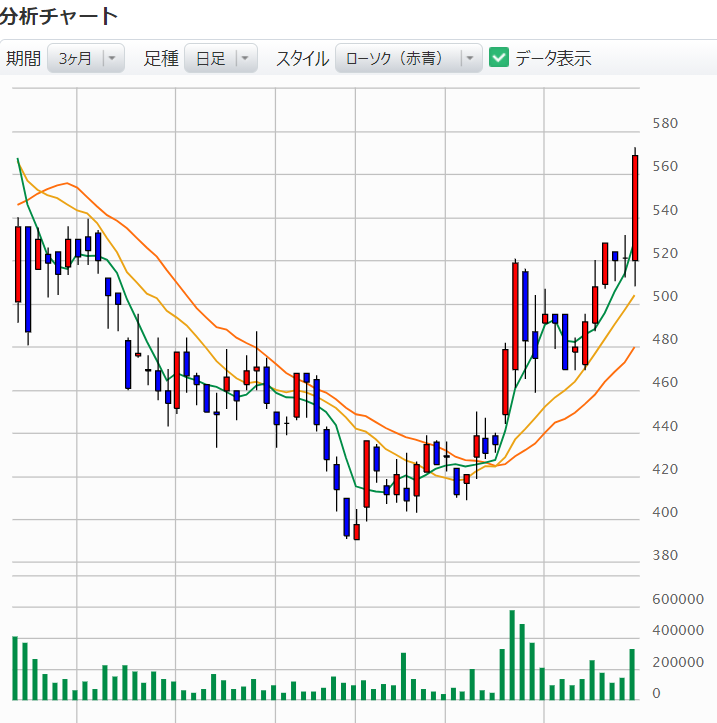Click the スタイル label
Viewport: 717px width, 723px height.
click(302, 59)
